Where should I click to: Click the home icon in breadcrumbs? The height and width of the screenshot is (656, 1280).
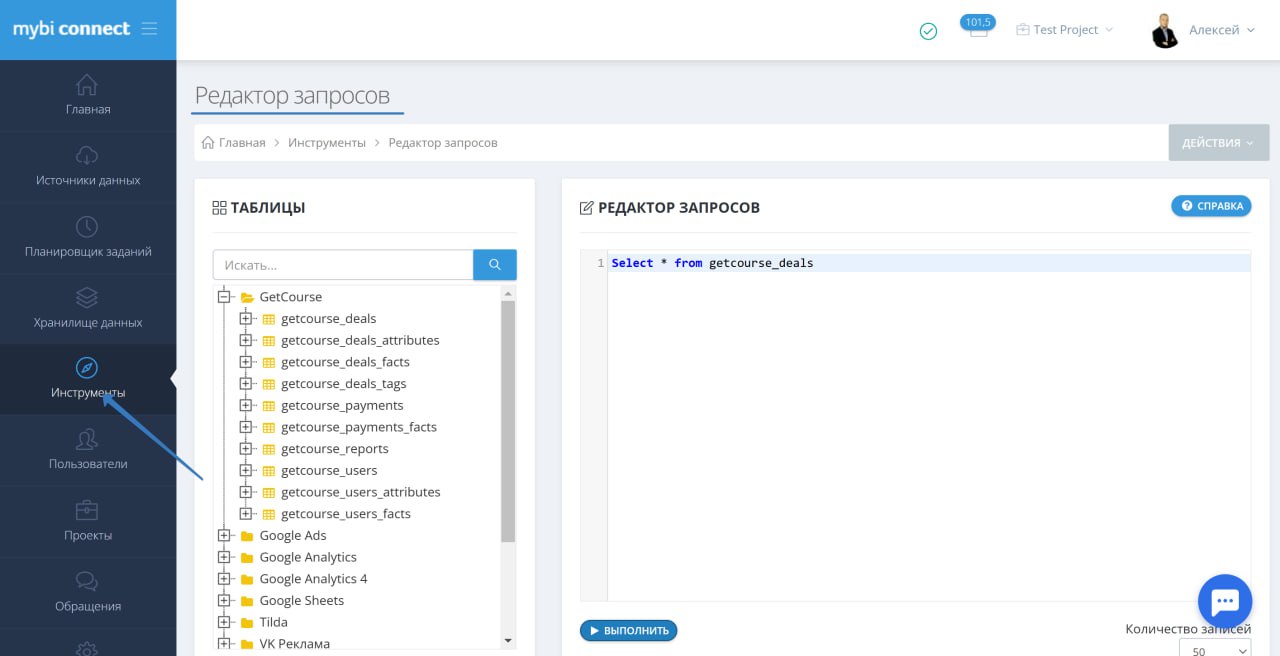pos(208,143)
